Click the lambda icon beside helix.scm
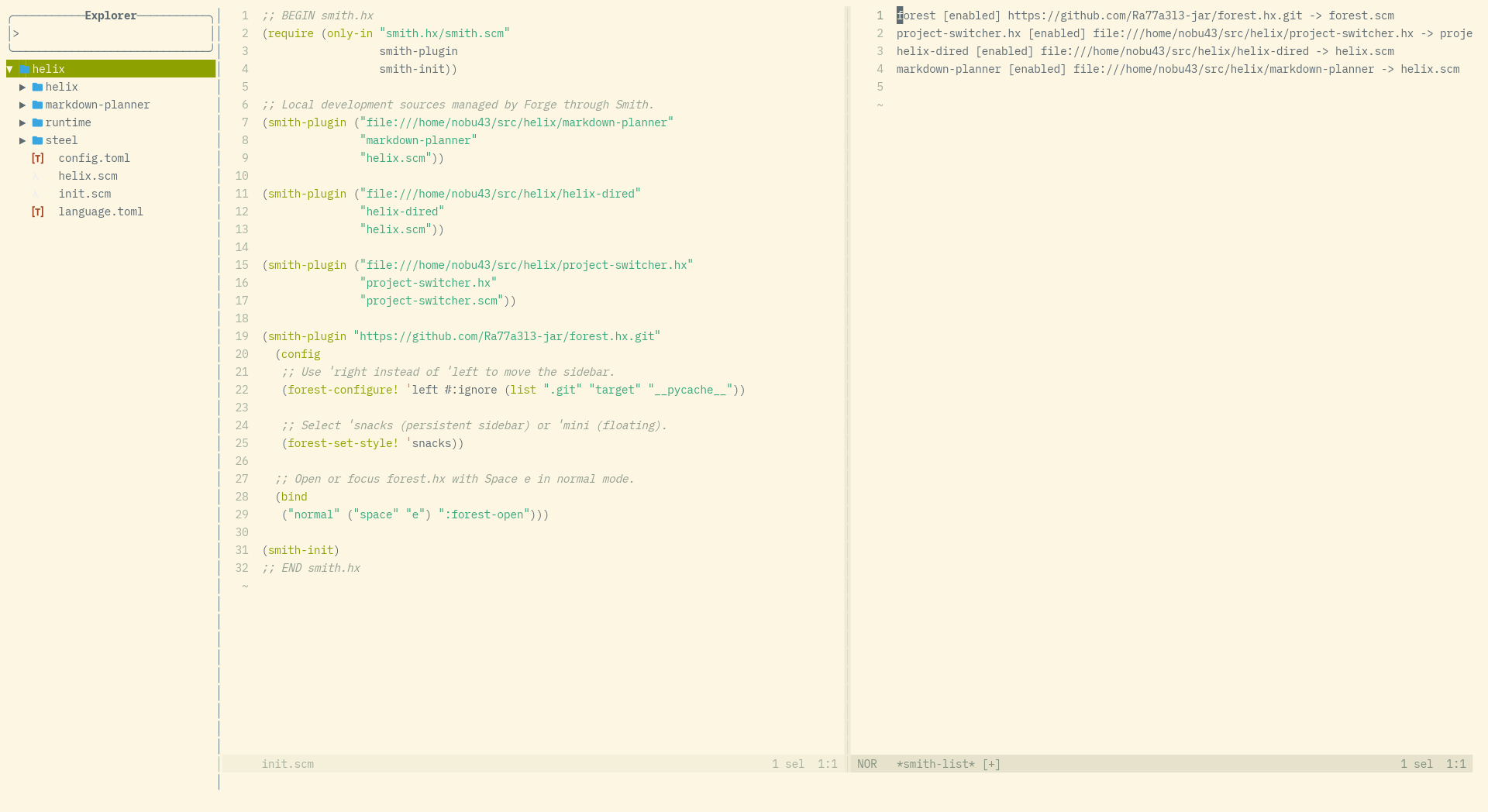The image size is (1488, 812). pyautogui.click(x=36, y=176)
